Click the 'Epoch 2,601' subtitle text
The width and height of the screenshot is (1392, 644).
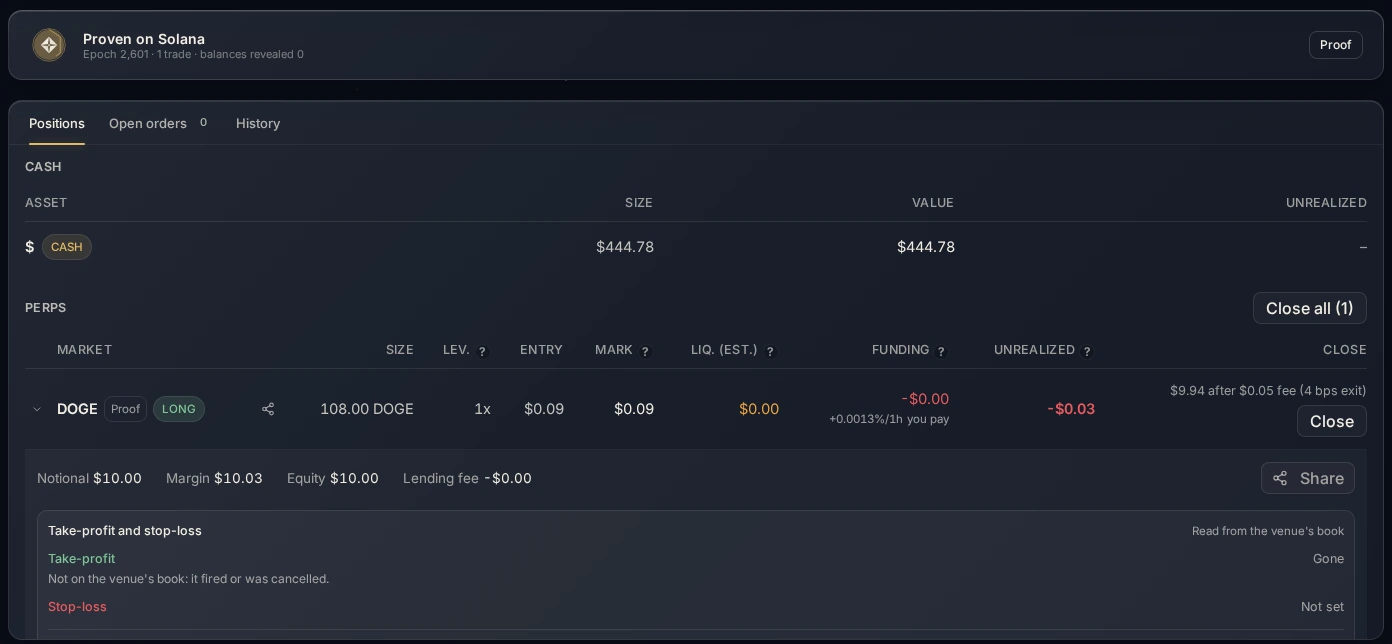tap(115, 54)
